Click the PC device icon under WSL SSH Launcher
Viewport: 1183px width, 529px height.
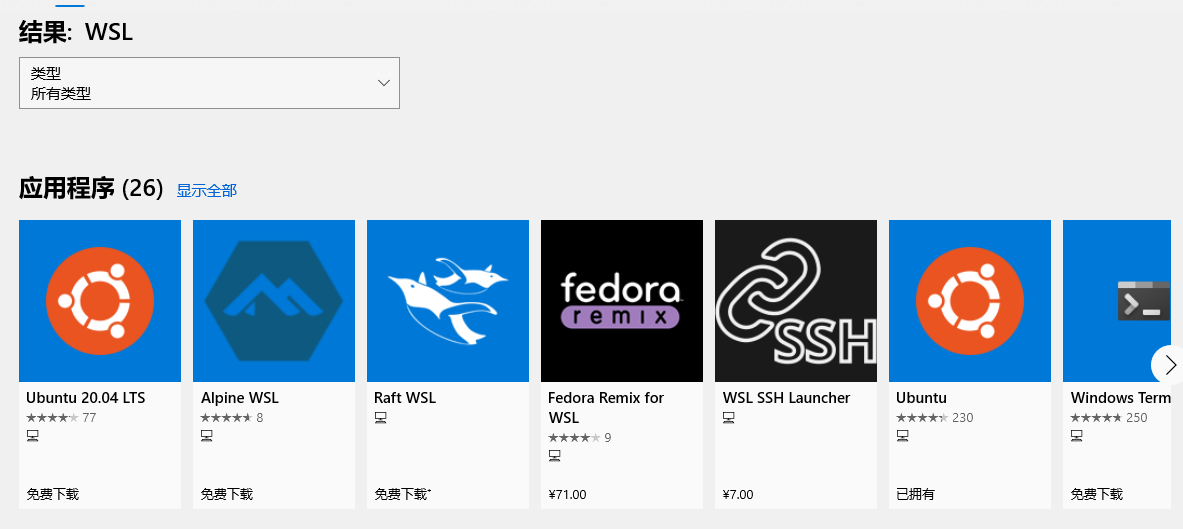728,417
